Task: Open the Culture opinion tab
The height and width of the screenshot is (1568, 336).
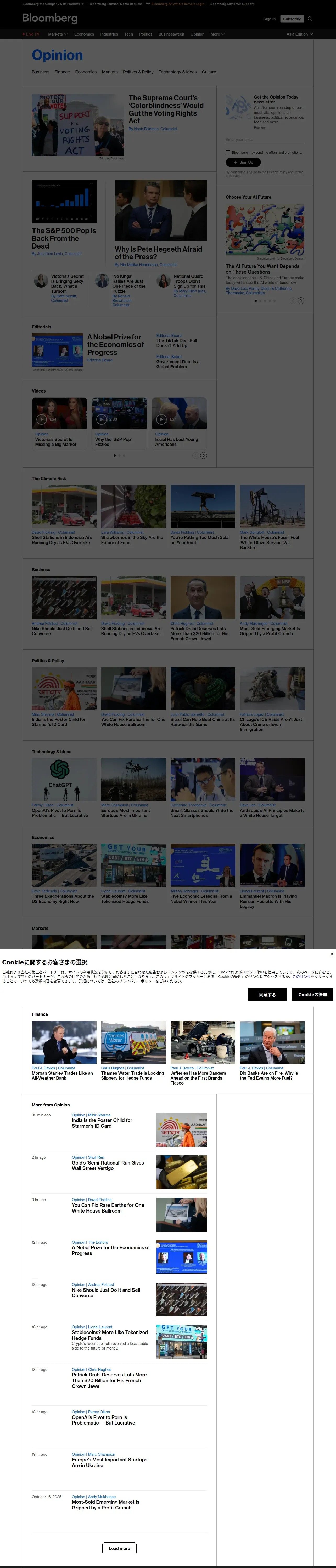Action: pyautogui.click(x=209, y=72)
